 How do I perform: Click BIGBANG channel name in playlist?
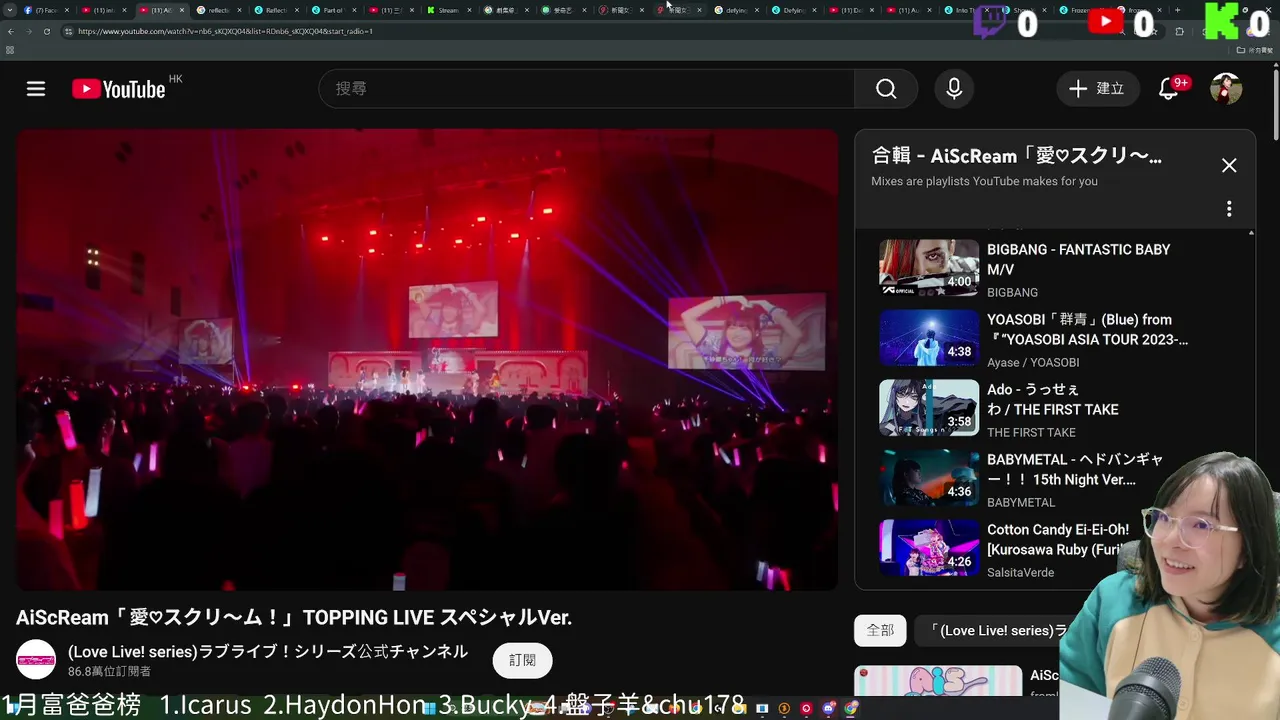(1012, 292)
